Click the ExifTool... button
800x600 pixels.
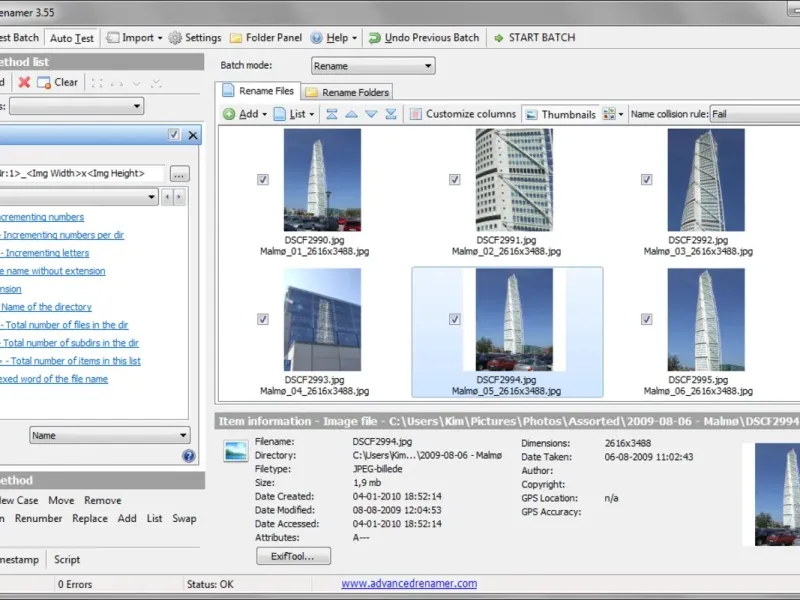[293, 557]
